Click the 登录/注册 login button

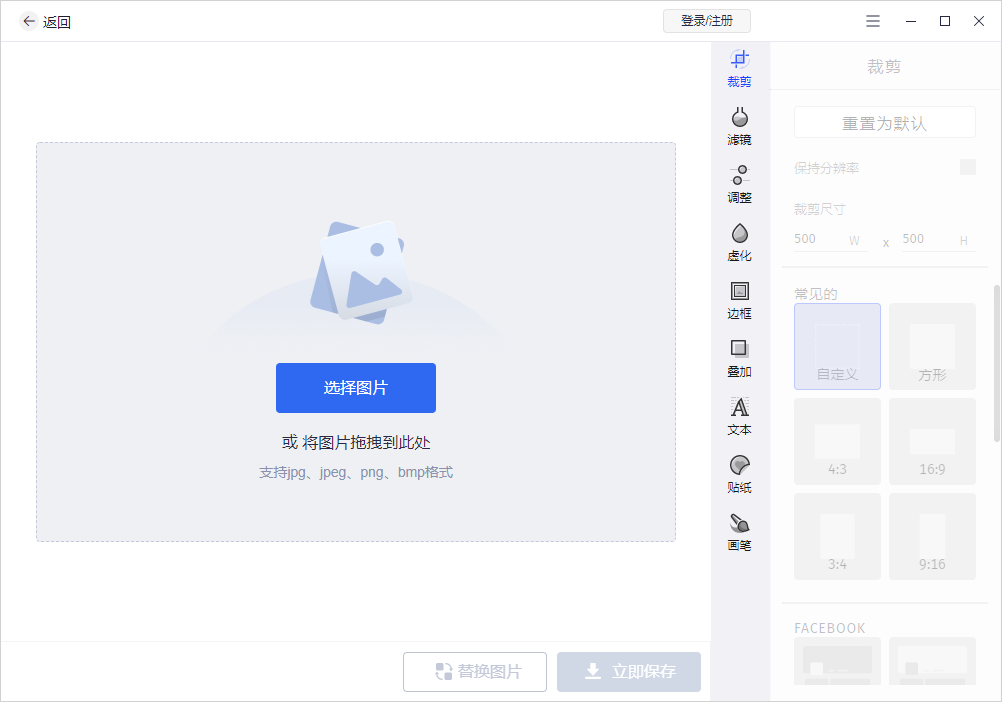[x=707, y=21]
